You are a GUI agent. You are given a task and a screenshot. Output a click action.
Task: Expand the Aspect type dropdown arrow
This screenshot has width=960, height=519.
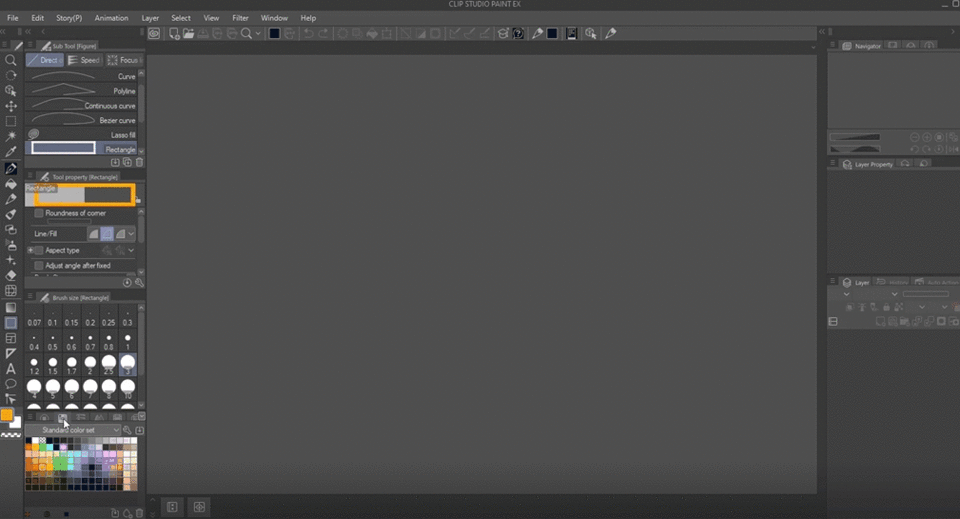[x=131, y=250]
